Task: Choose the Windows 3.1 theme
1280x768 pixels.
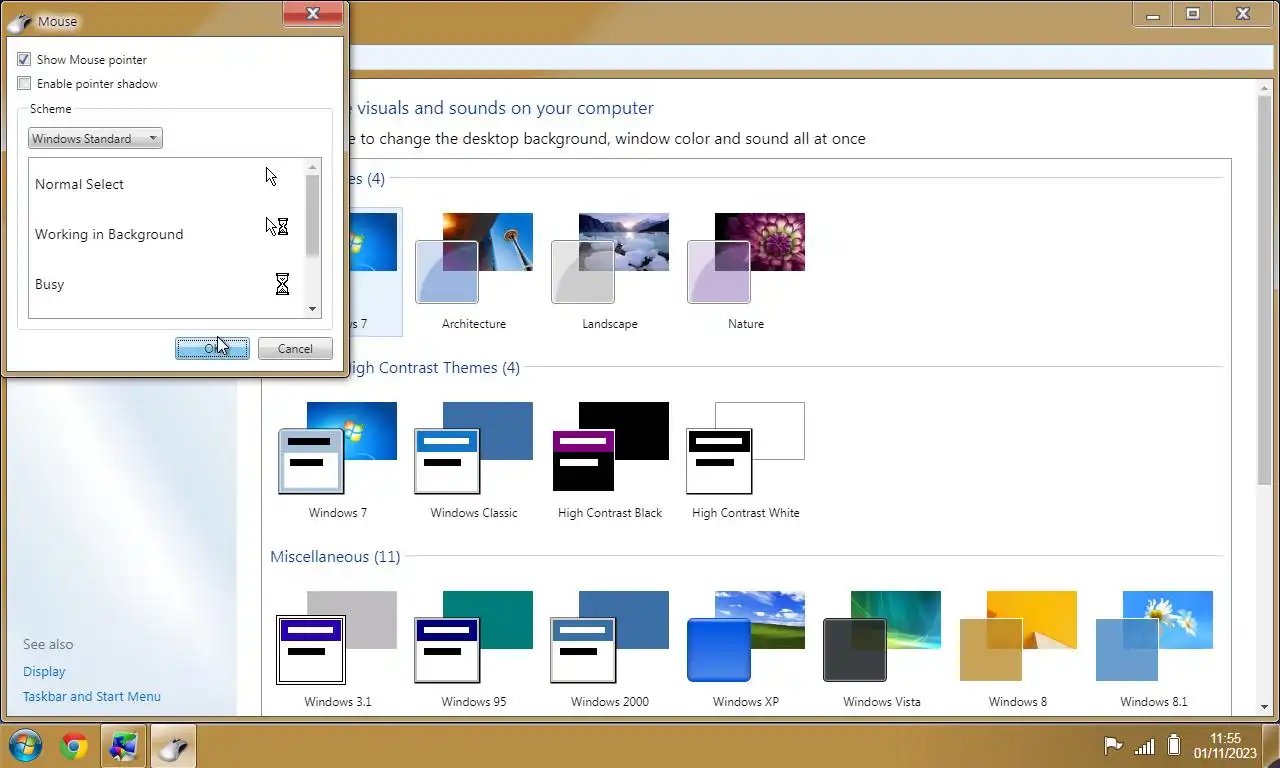Action: point(338,637)
